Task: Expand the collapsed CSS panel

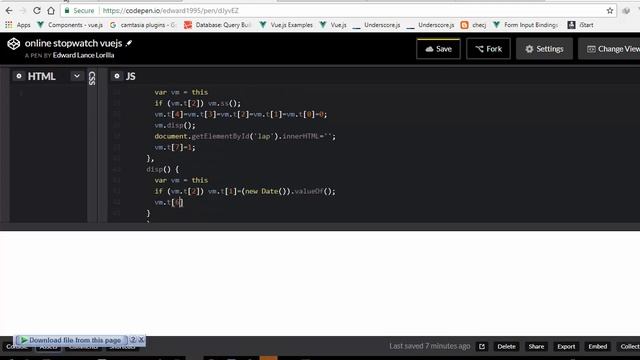Action: click(92, 78)
